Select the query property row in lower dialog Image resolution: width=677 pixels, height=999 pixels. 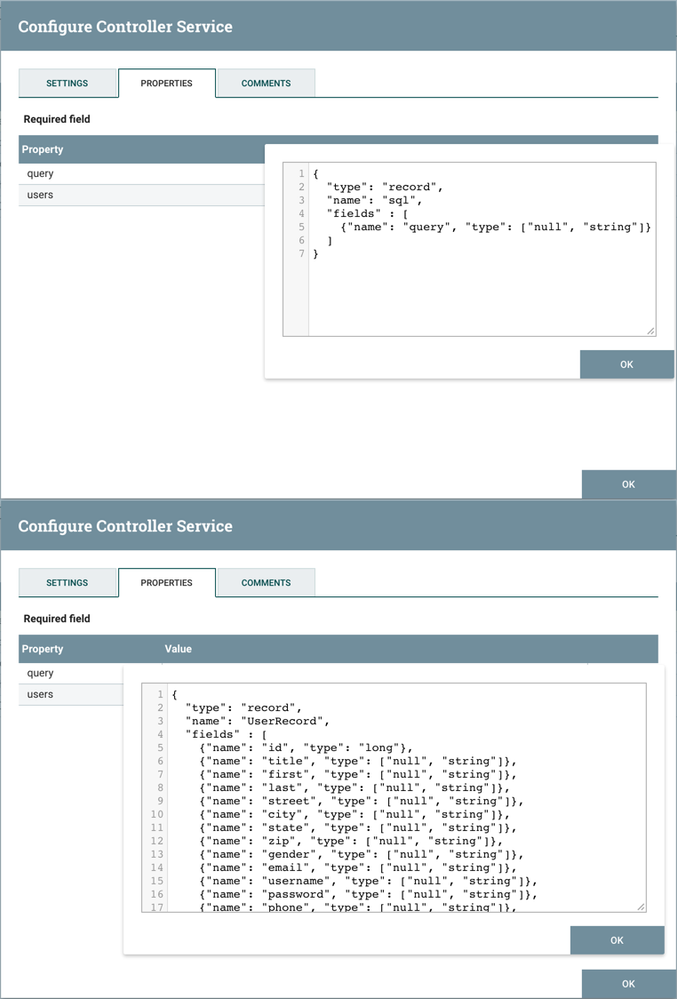(x=71, y=673)
